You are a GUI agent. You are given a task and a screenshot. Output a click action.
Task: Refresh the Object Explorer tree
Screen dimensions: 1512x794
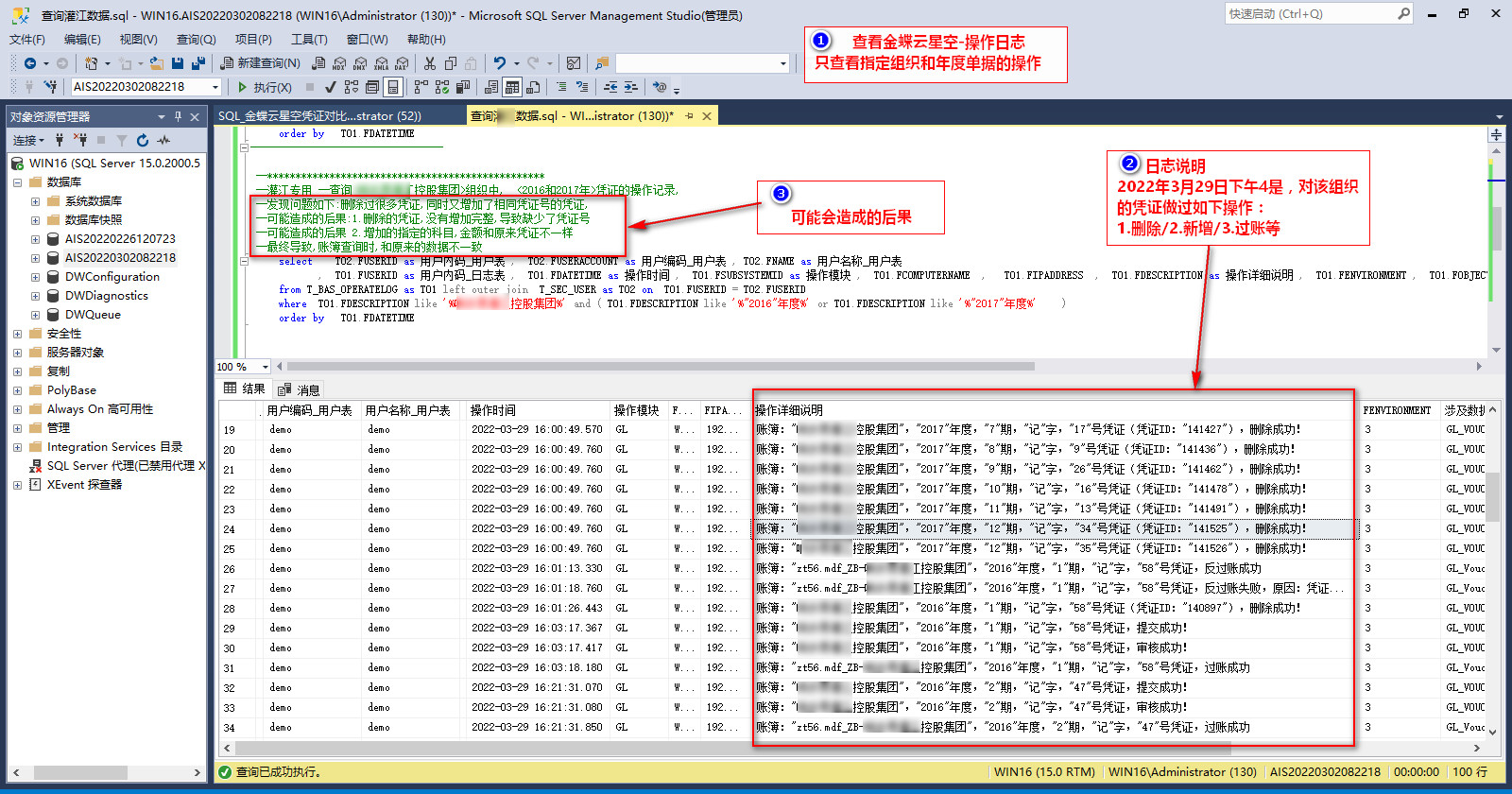pyautogui.click(x=143, y=140)
